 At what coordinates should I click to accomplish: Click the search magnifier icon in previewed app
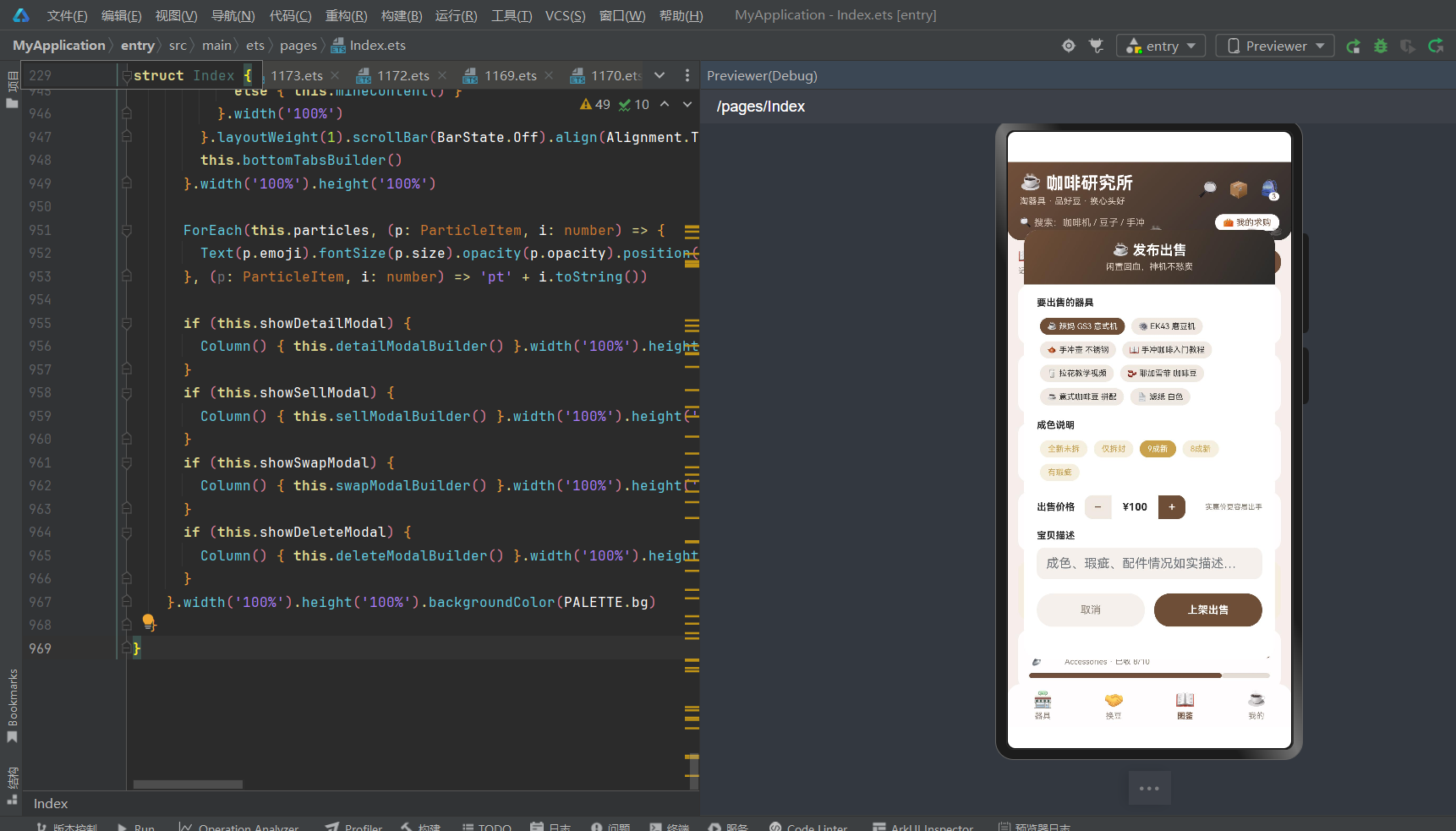pos(1209,189)
